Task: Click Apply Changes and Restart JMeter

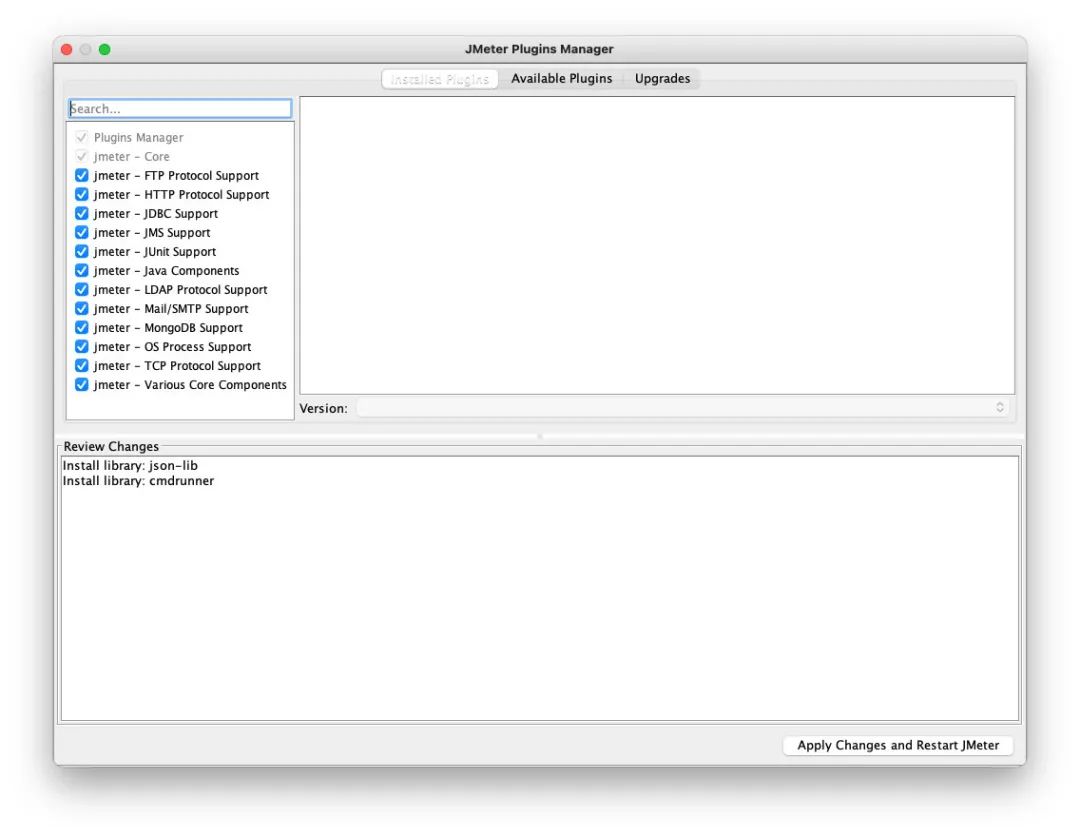Action: (897, 745)
